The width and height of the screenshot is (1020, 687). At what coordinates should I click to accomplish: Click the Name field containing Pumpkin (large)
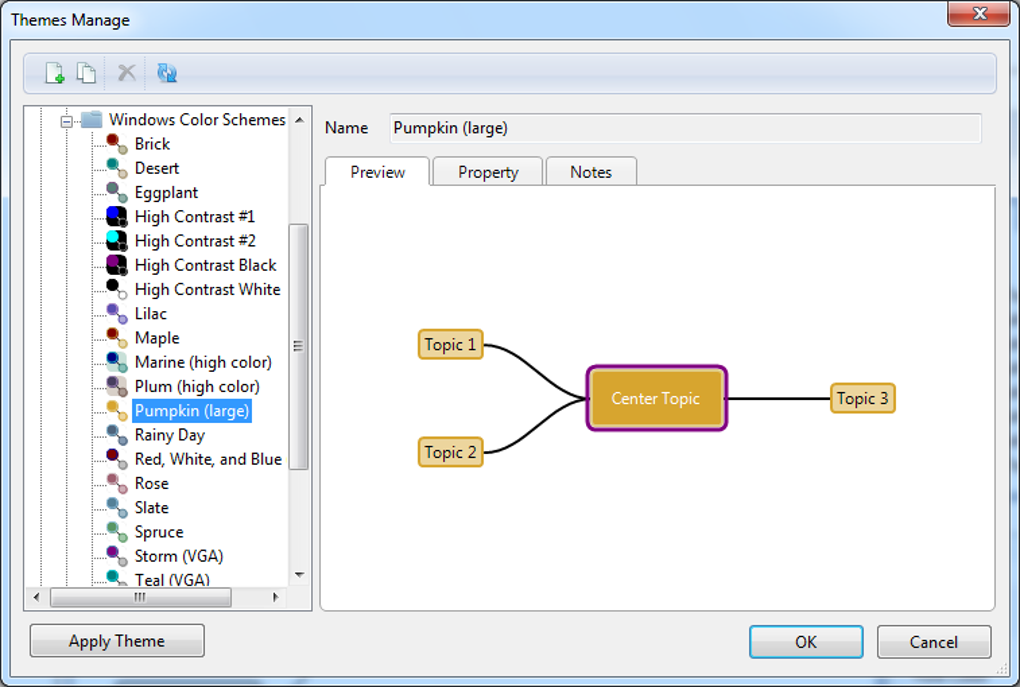point(685,128)
